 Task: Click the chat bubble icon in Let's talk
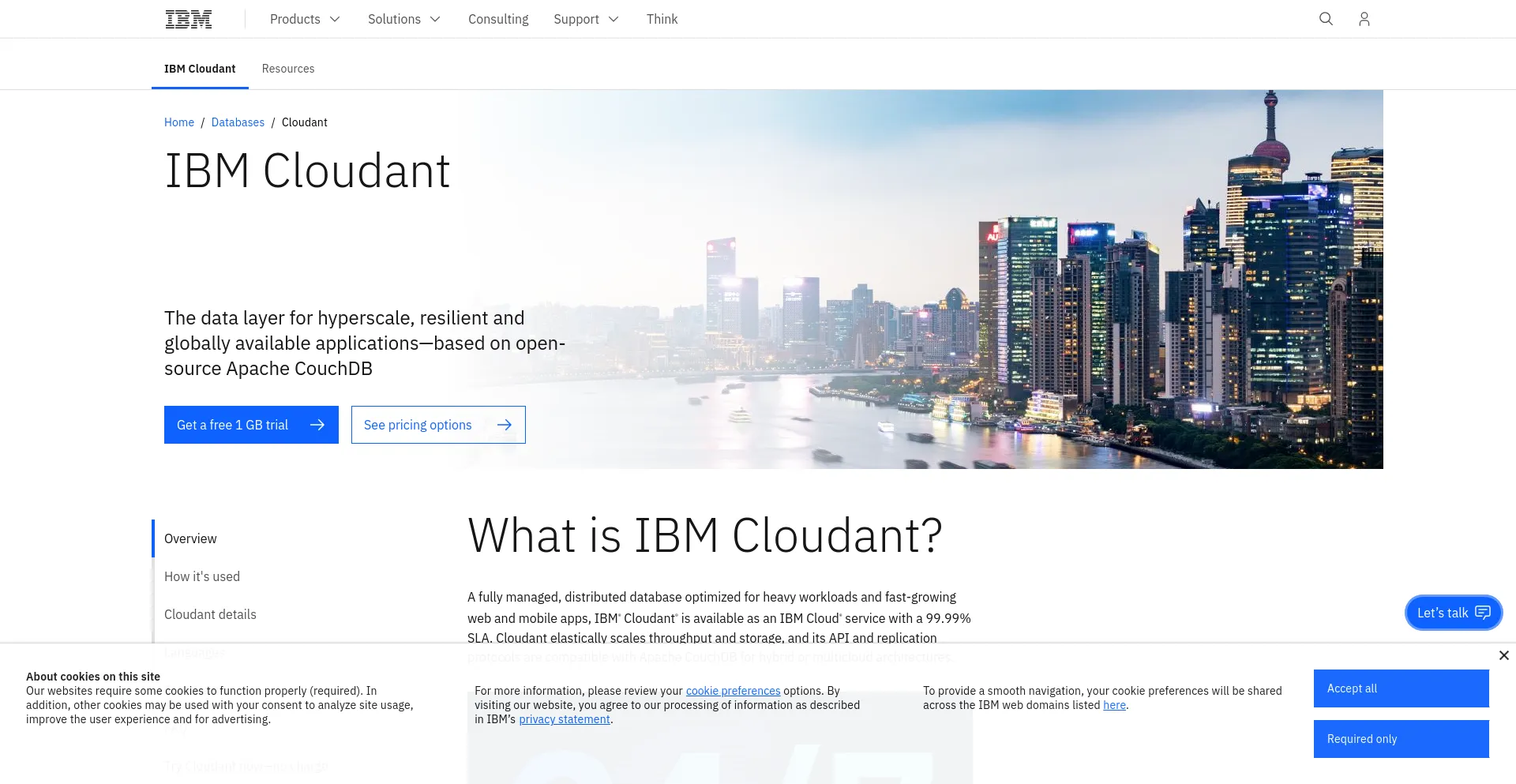[1483, 613]
